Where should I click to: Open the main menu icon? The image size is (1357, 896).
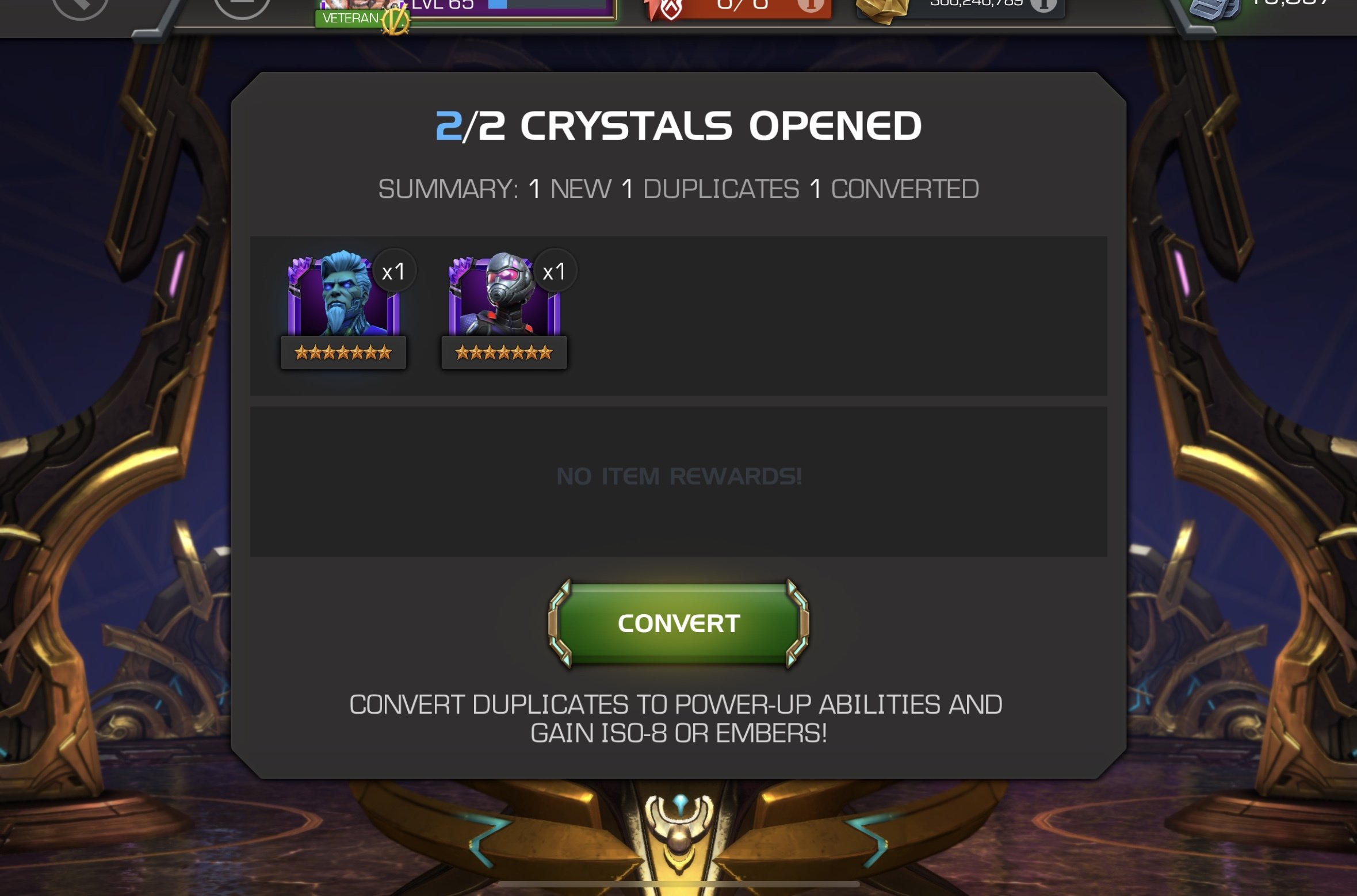coord(242,6)
